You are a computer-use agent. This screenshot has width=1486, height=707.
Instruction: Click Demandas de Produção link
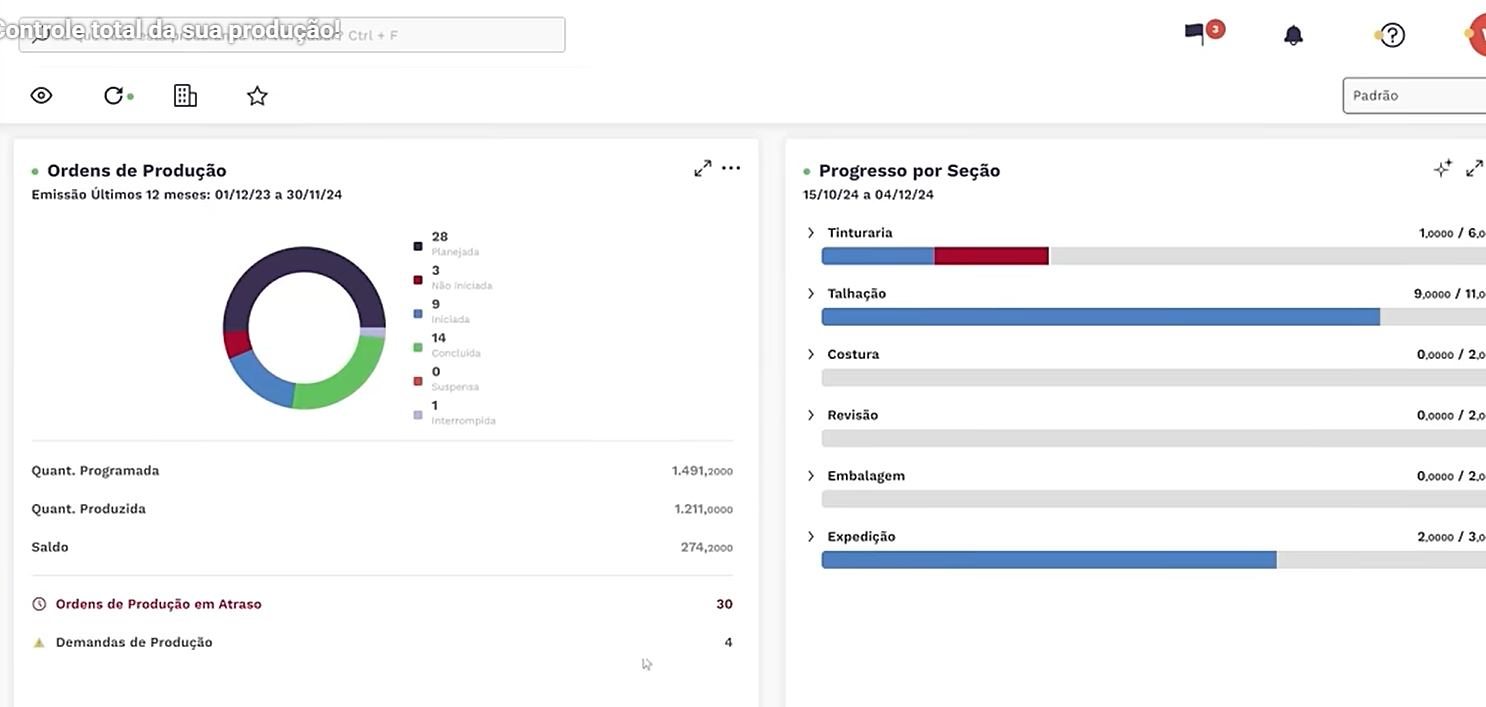click(x=134, y=643)
